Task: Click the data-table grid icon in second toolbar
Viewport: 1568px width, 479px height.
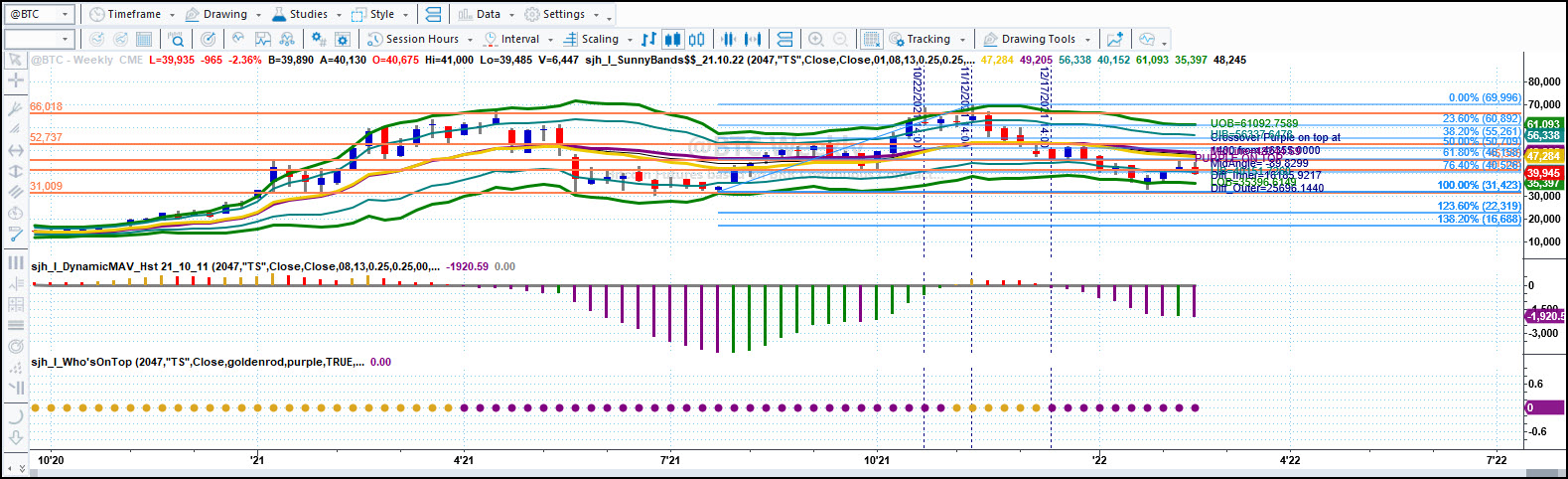Action: pyautogui.click(x=144, y=39)
